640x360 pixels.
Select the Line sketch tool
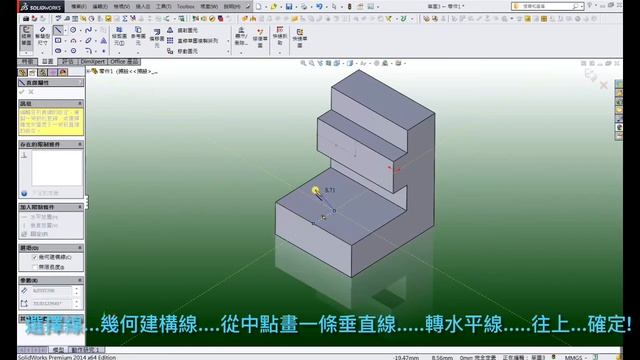(58, 30)
